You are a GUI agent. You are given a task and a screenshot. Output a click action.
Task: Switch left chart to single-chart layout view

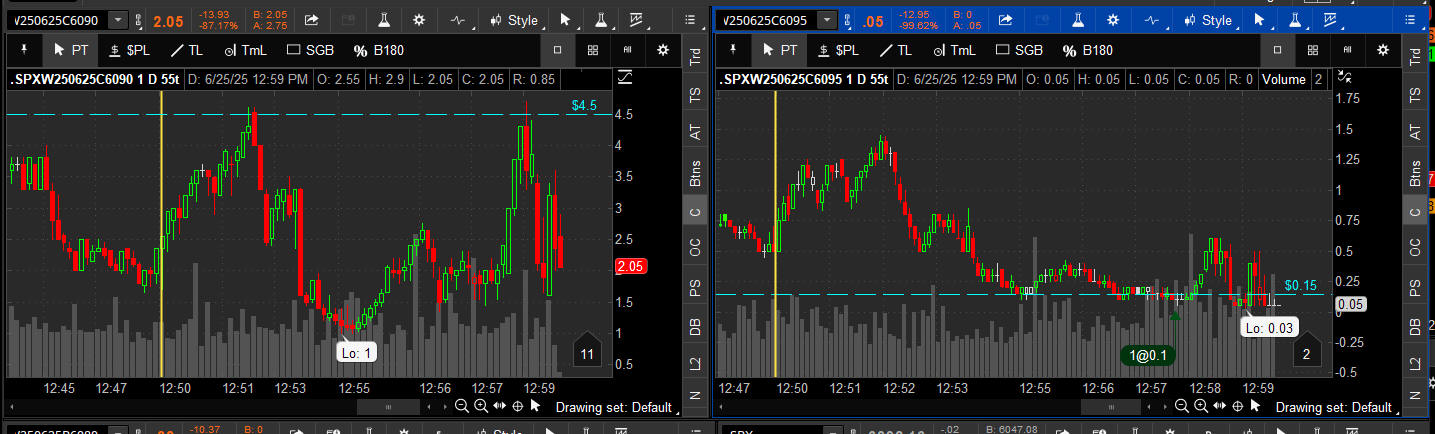click(557, 50)
